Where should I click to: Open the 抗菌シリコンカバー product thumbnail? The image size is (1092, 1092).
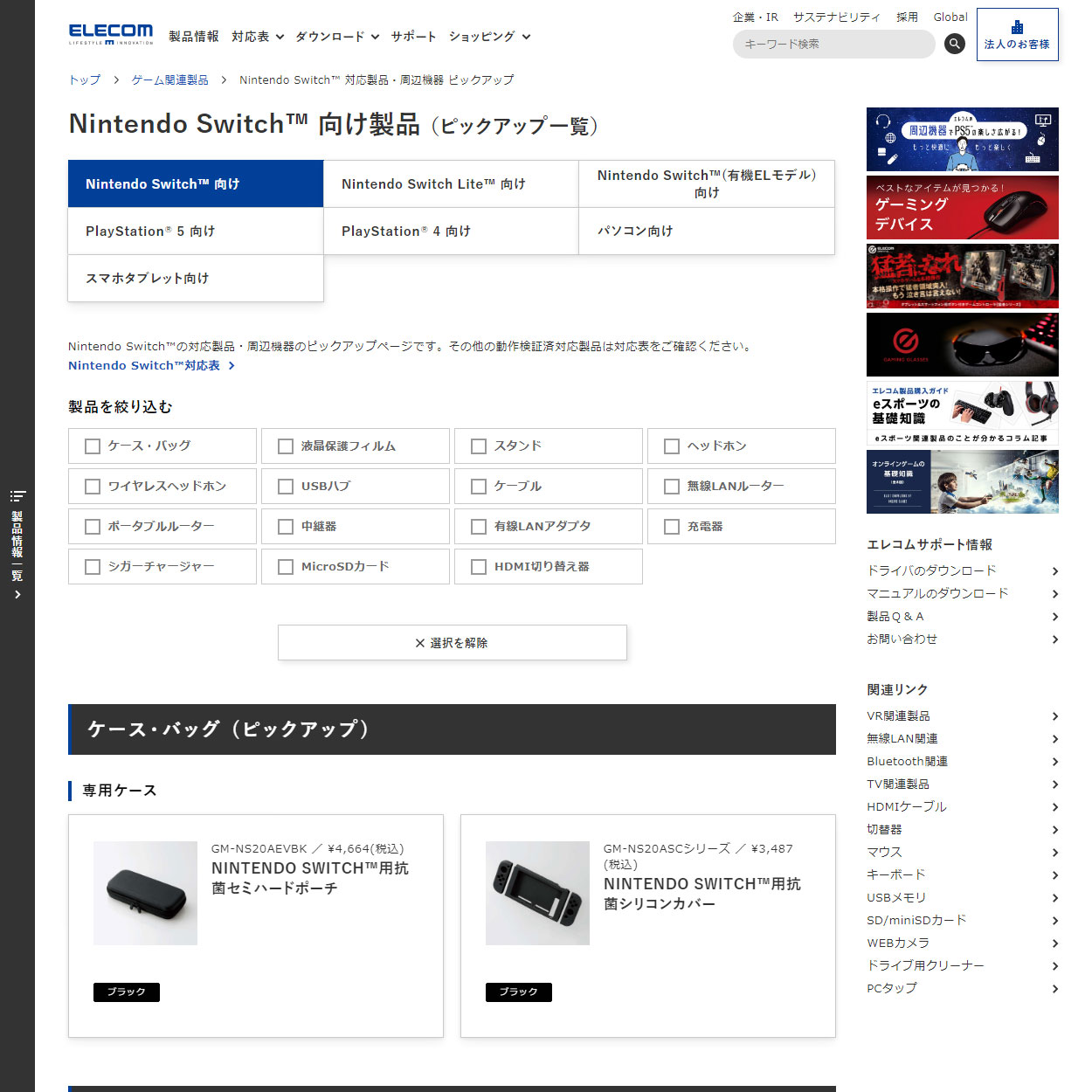coord(538,893)
